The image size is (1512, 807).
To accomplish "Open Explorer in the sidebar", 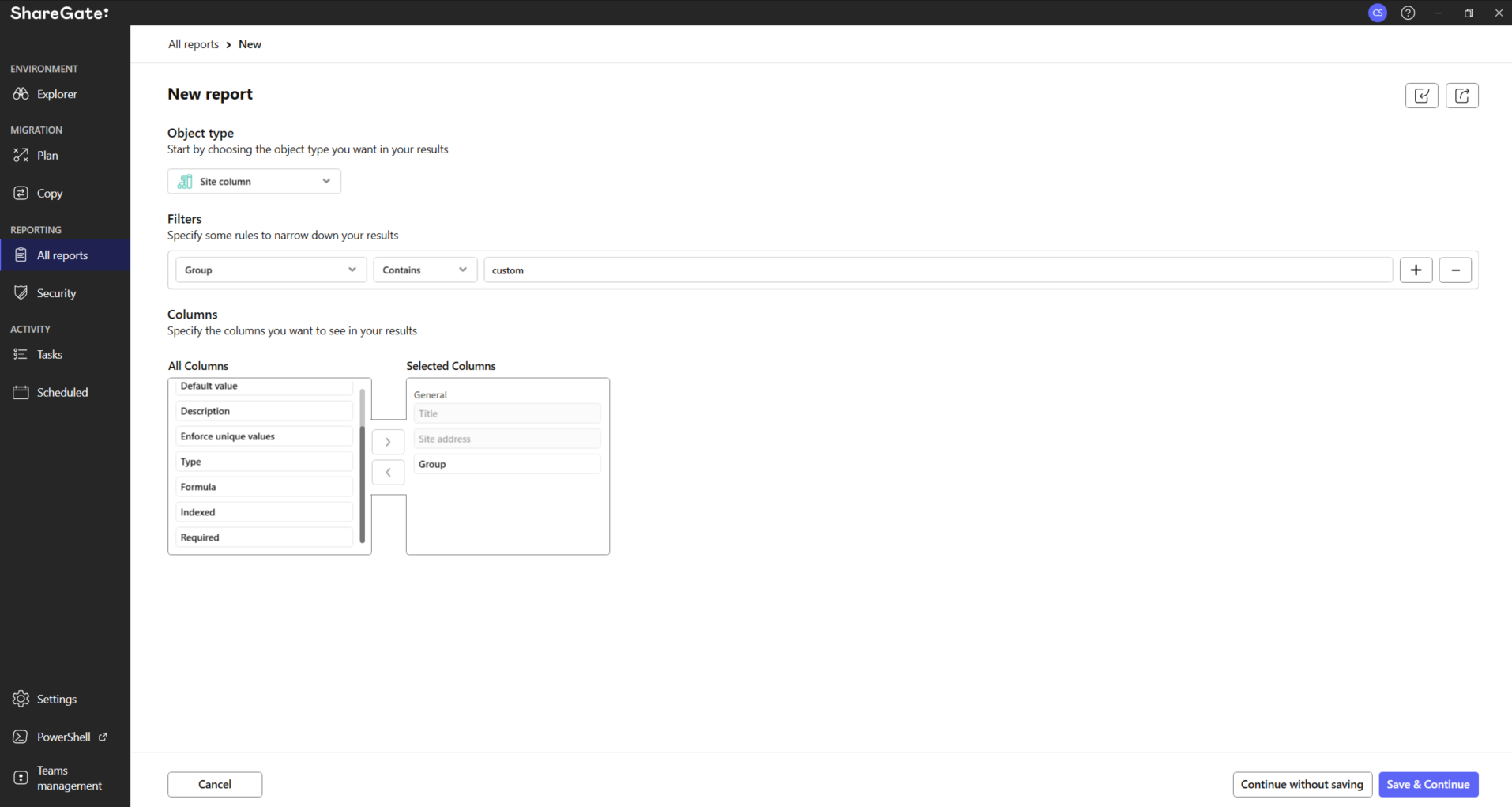I will 57,94.
